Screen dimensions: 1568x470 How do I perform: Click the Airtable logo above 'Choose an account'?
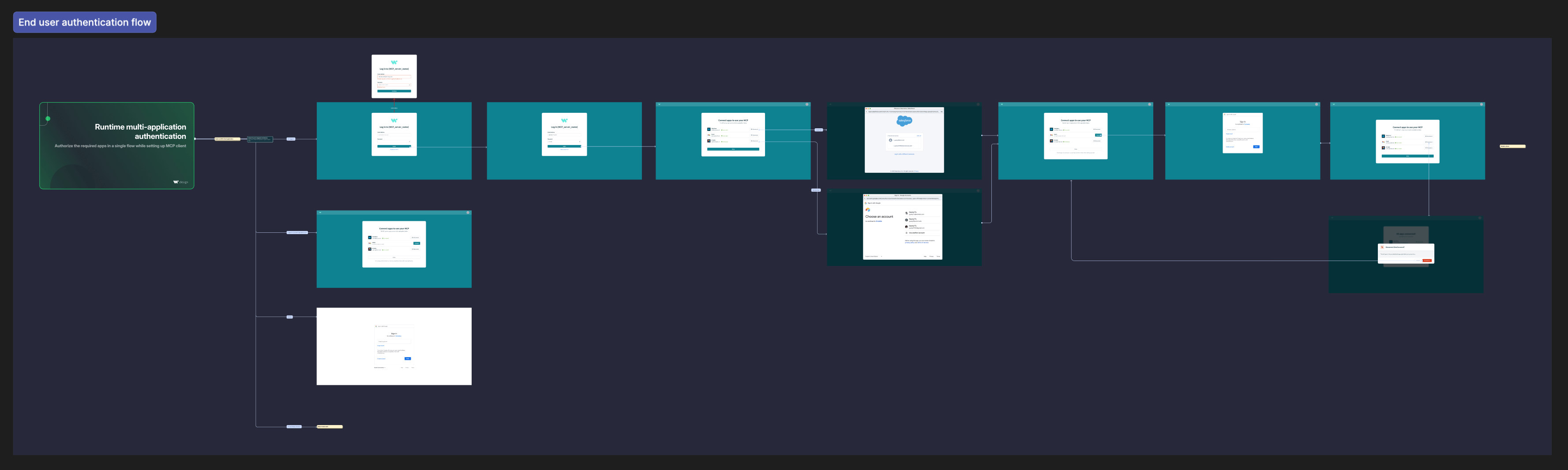[867, 210]
